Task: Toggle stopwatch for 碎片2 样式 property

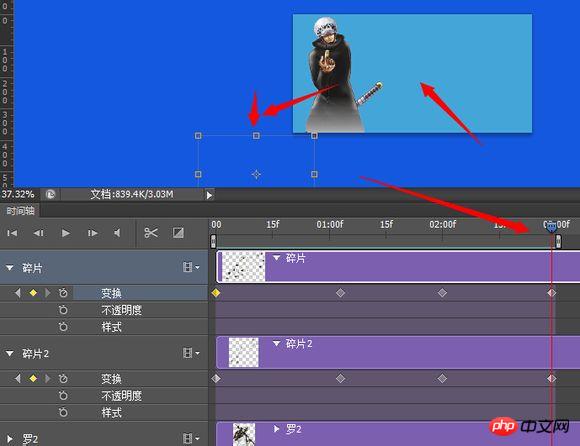Action: pyautogui.click(x=63, y=412)
